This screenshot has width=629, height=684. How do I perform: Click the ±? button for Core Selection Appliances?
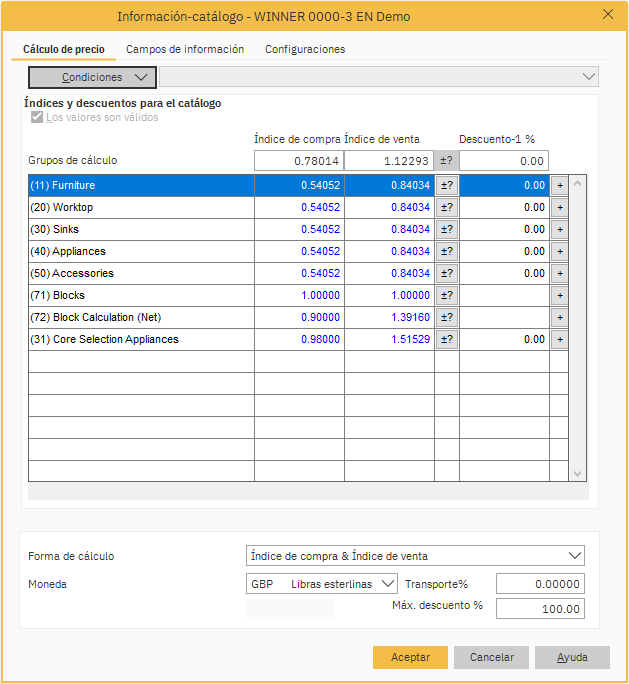[x=447, y=339]
